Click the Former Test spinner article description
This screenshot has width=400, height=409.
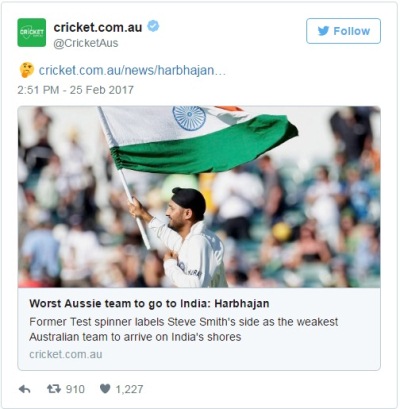(x=183, y=329)
